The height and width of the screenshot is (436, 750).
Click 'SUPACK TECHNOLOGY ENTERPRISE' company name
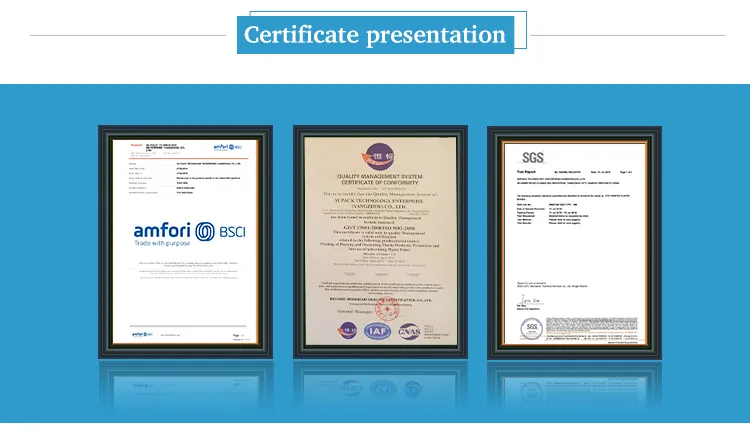pos(379,201)
